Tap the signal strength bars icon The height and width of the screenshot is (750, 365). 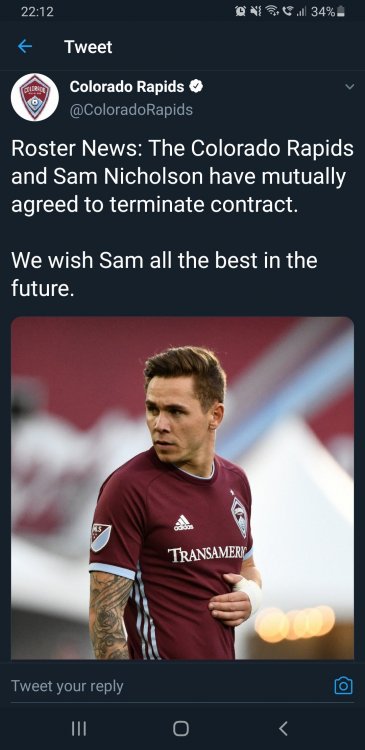click(x=301, y=12)
